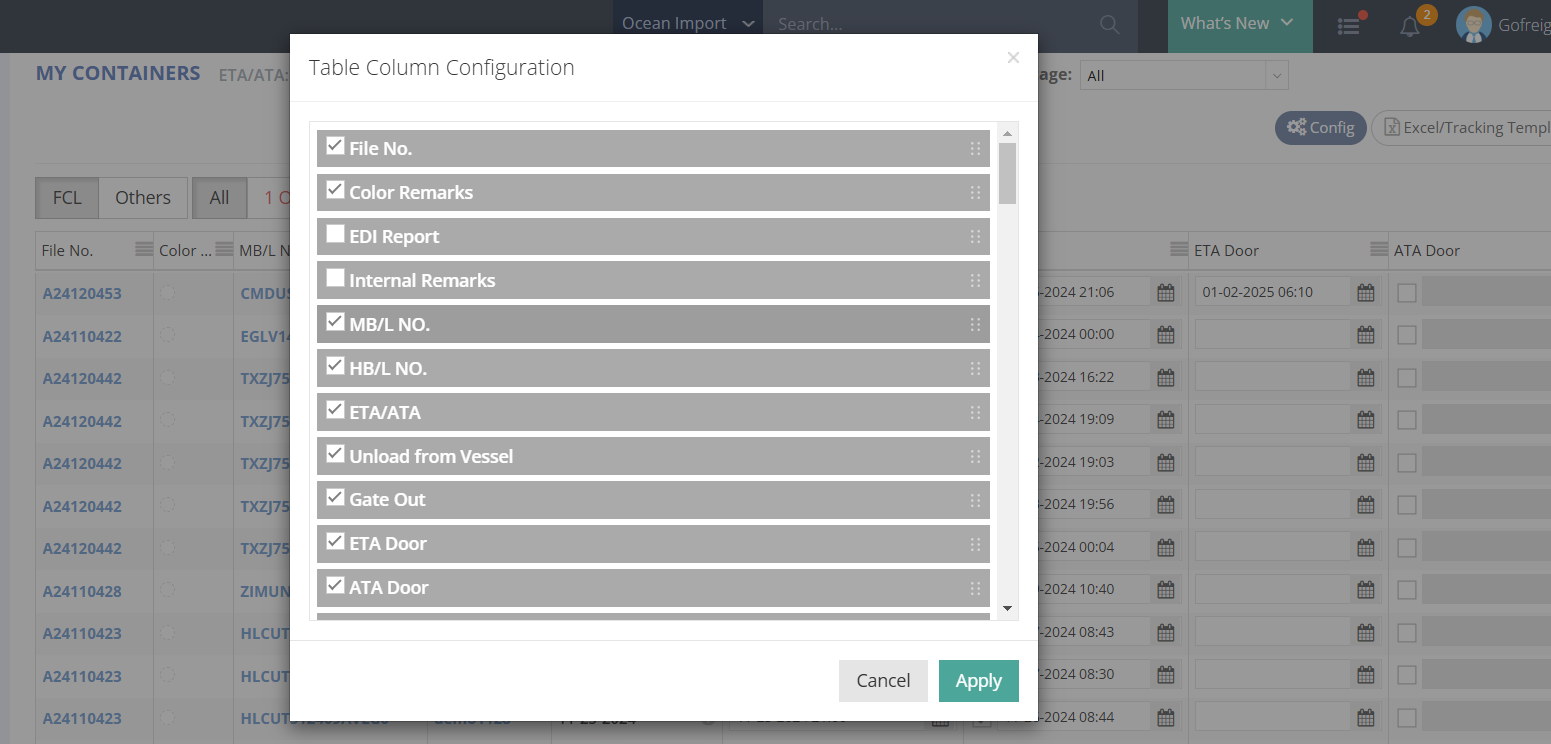Select the FCL tab
Image resolution: width=1551 pixels, height=744 pixels.
pos(67,198)
